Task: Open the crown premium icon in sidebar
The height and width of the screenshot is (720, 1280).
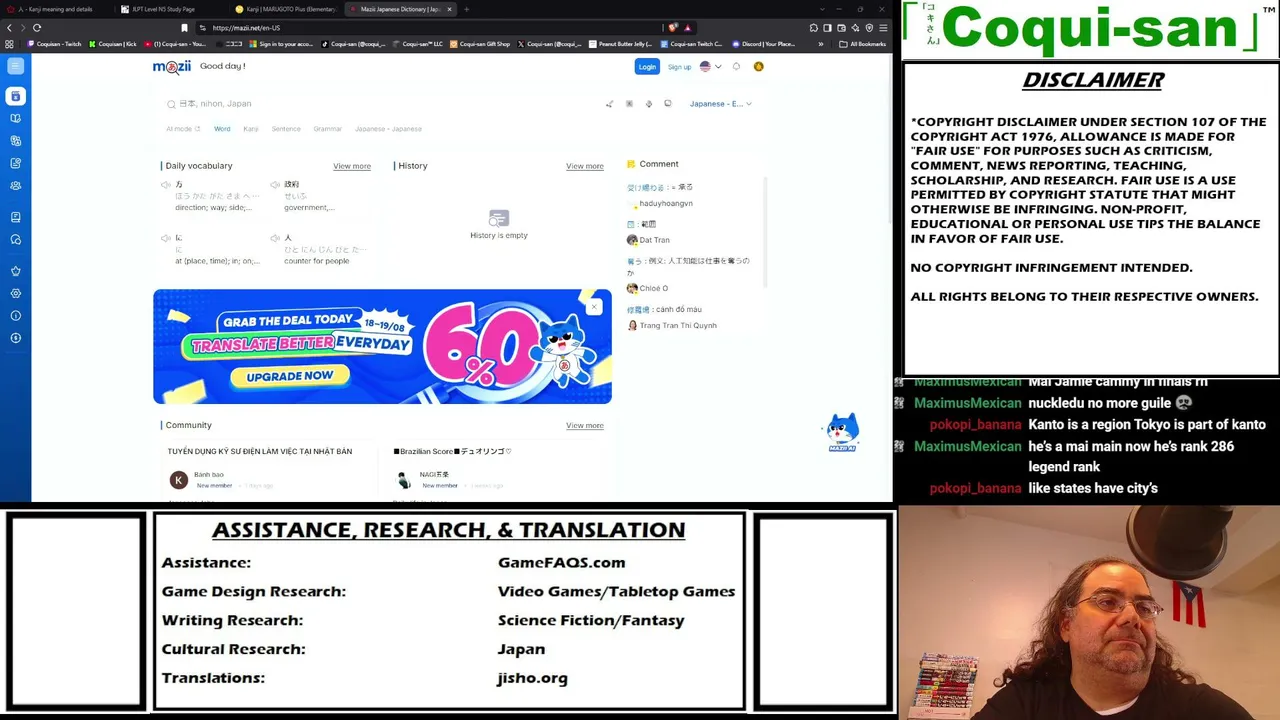Action: pyautogui.click(x=15, y=271)
